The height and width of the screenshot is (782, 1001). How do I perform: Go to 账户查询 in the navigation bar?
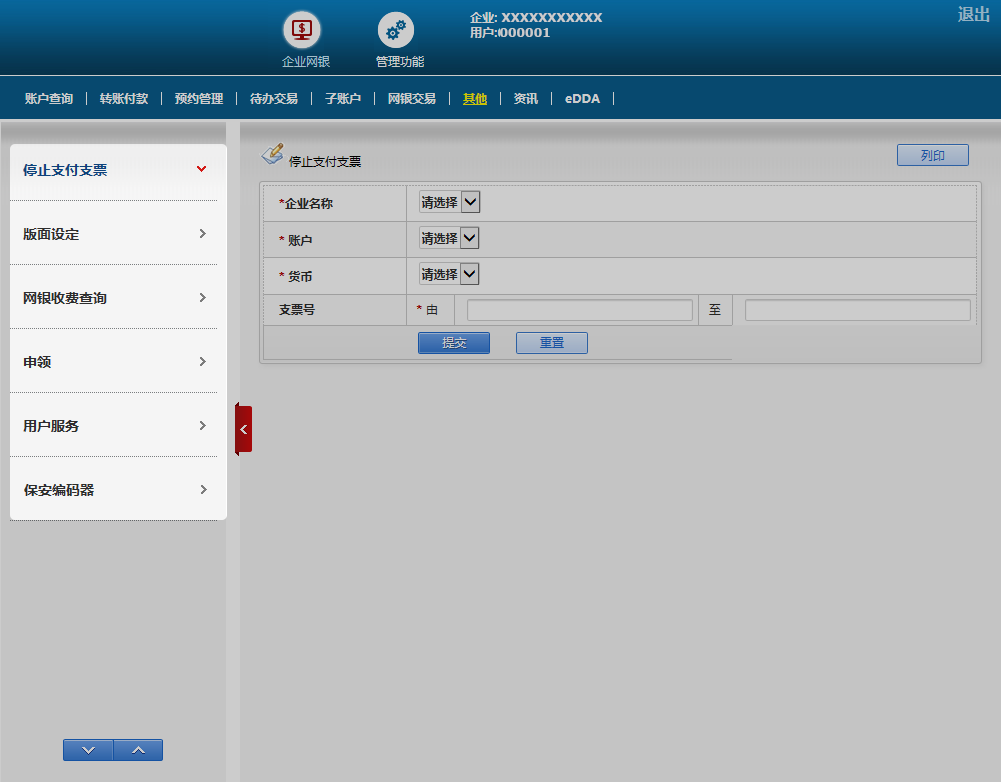tap(49, 99)
